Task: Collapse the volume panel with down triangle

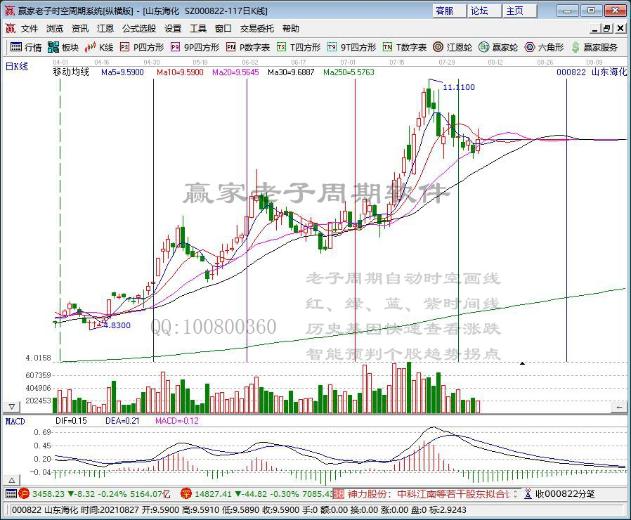Action: point(12,407)
